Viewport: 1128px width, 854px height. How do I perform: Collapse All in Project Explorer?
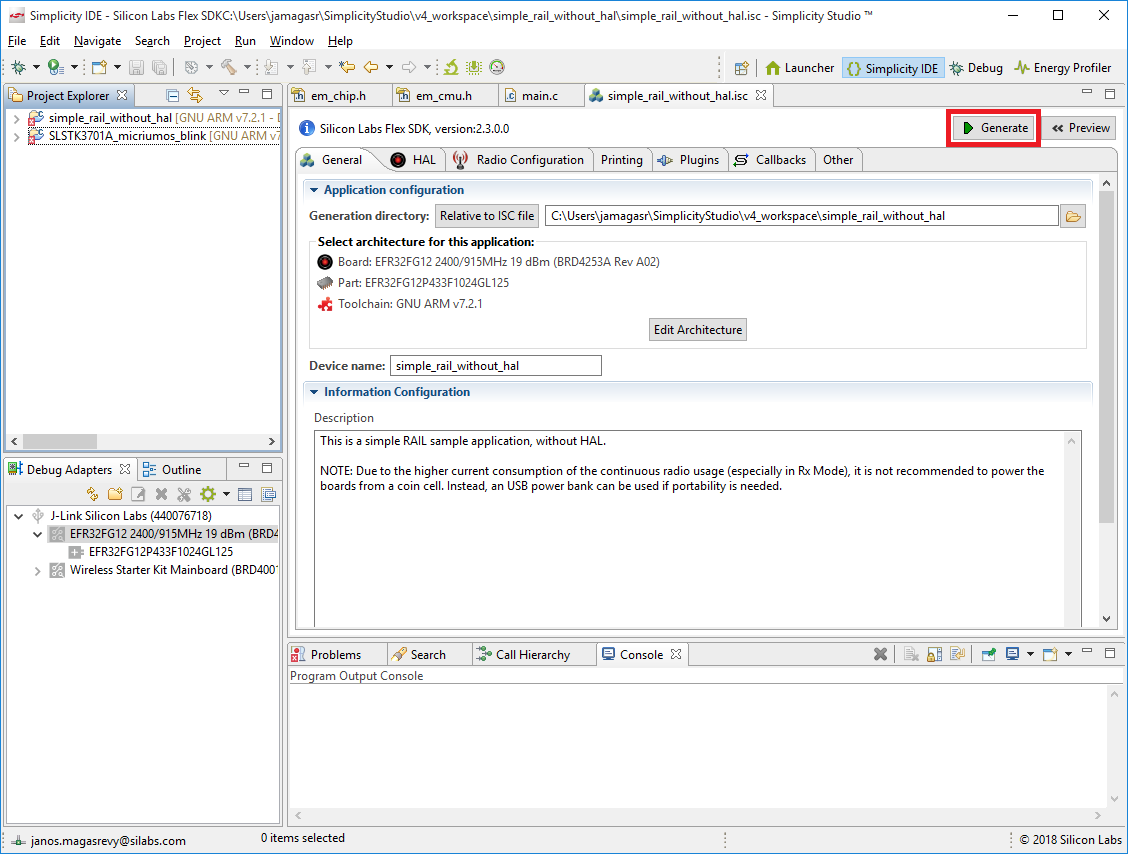click(173, 95)
